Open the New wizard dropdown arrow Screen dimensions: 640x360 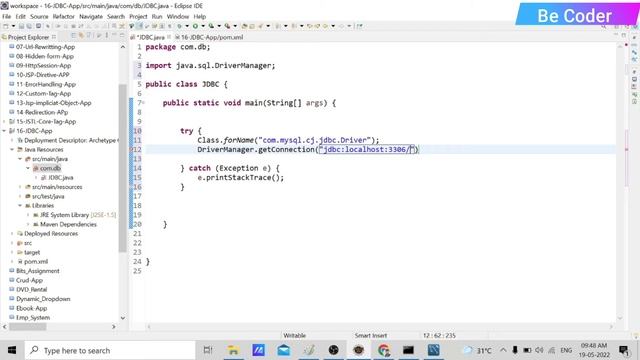[x=13, y=26]
